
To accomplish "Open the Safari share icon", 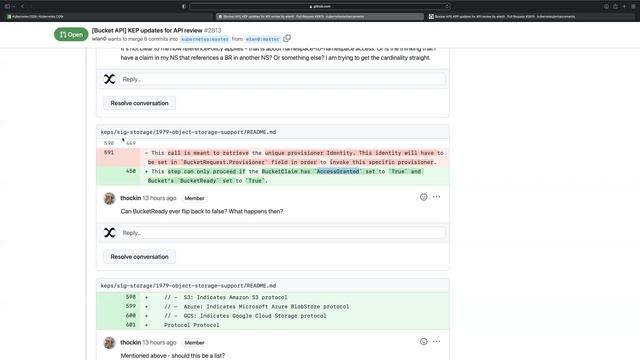I will [x=615, y=6].
